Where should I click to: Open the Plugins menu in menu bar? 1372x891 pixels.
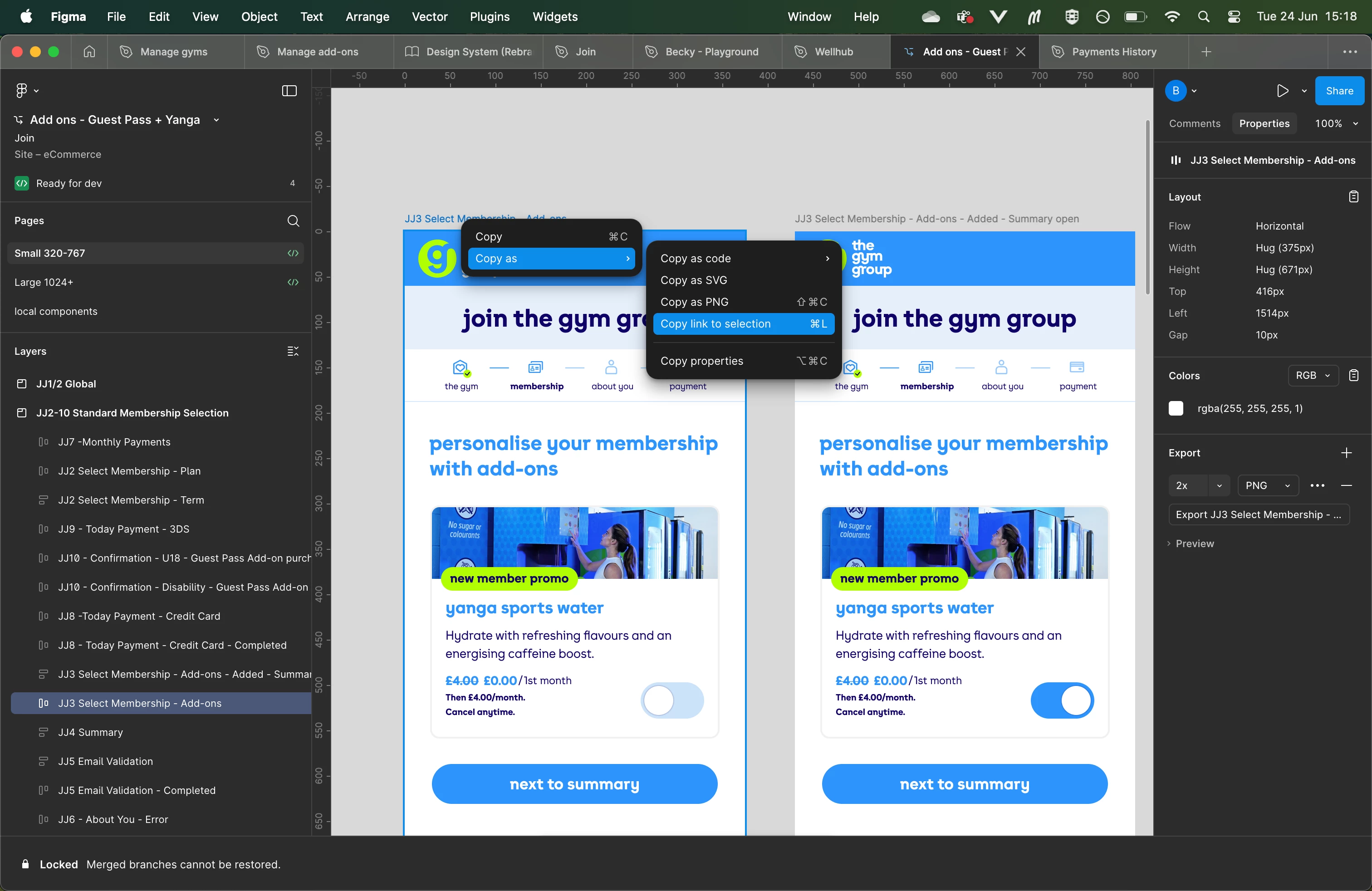pyautogui.click(x=490, y=17)
